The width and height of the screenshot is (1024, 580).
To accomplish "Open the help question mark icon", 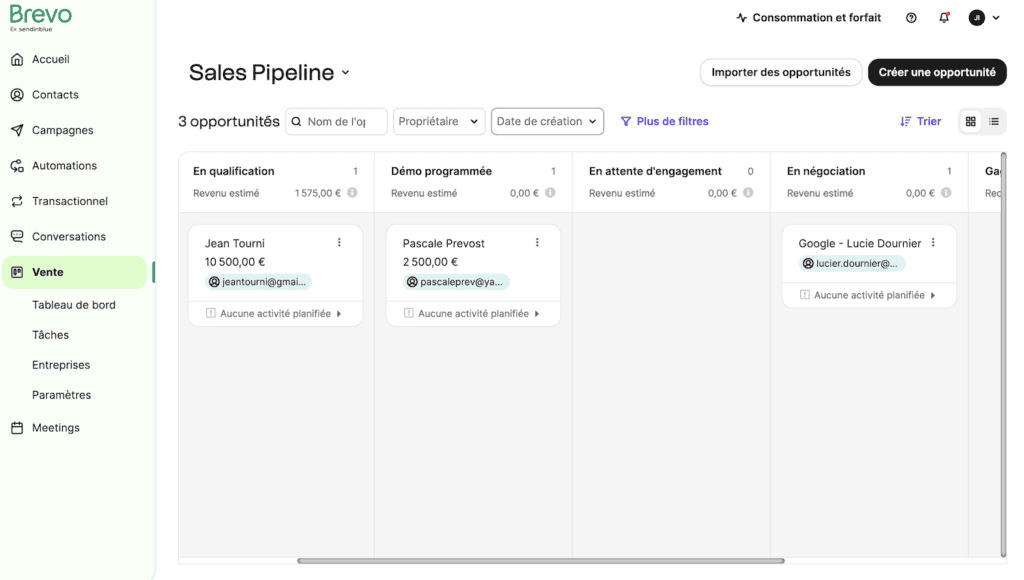I will pyautogui.click(x=911, y=18).
